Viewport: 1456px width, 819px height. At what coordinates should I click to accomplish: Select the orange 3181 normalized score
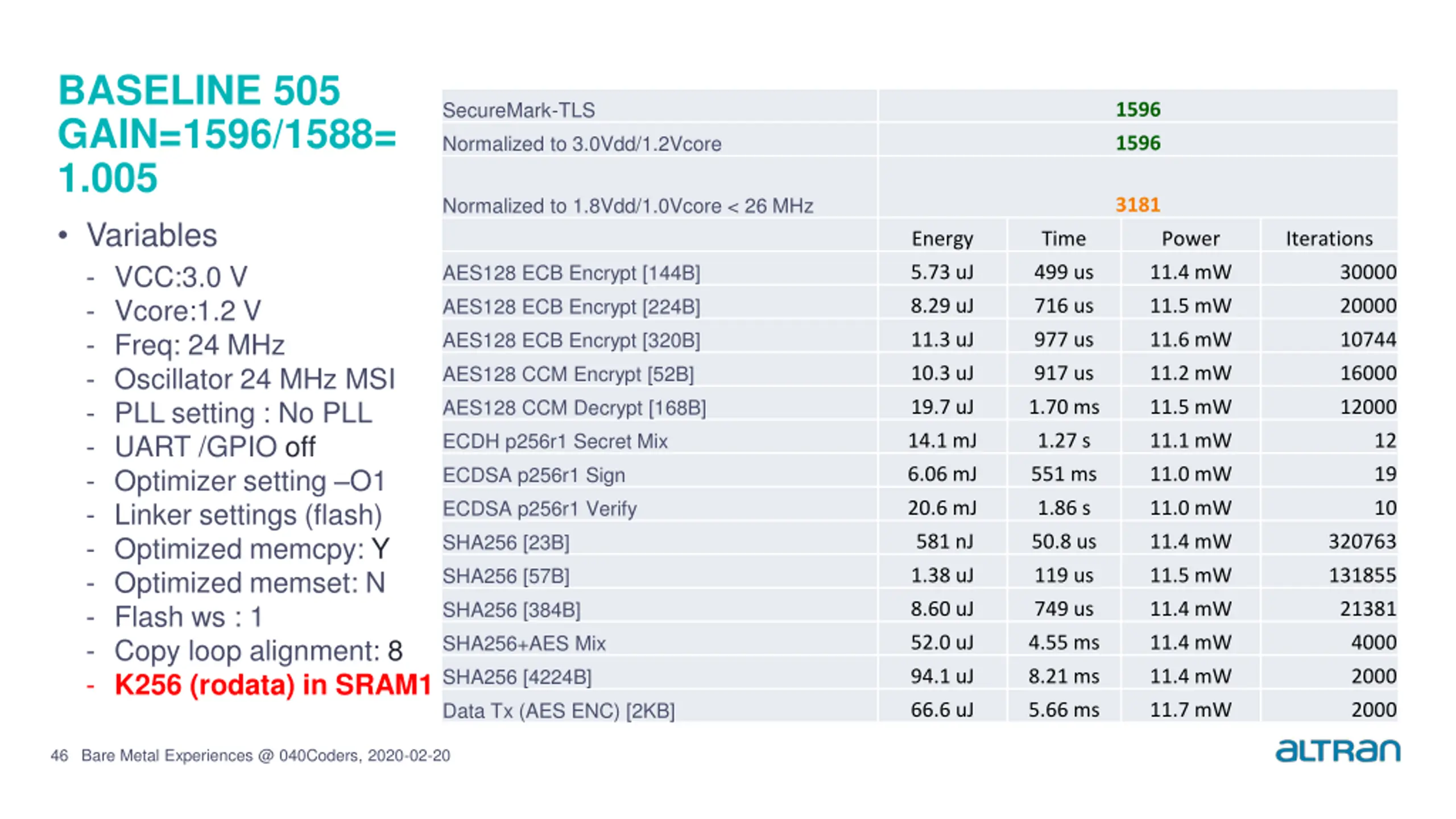1137,205
